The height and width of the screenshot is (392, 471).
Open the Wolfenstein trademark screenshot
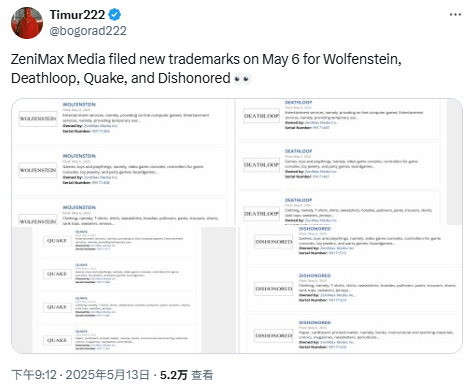[x=123, y=162]
